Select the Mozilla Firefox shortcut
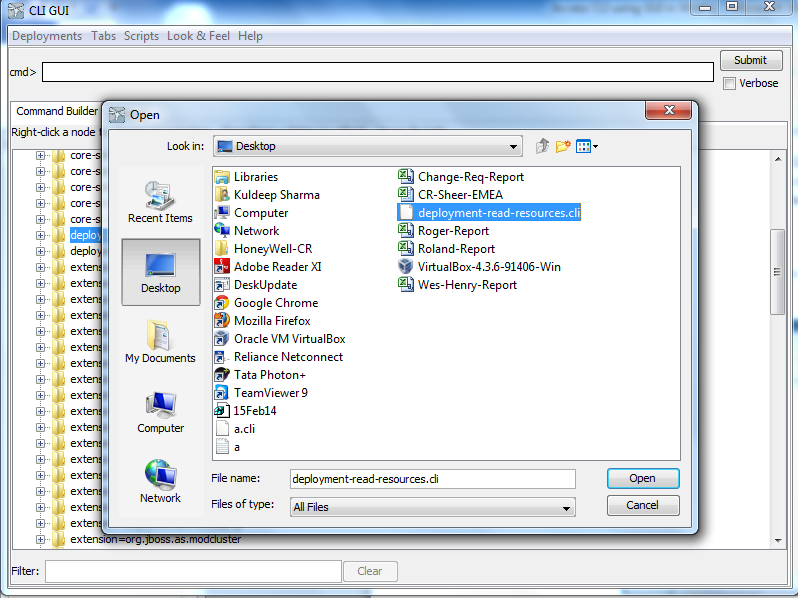This screenshot has height=598, width=798. point(263,321)
